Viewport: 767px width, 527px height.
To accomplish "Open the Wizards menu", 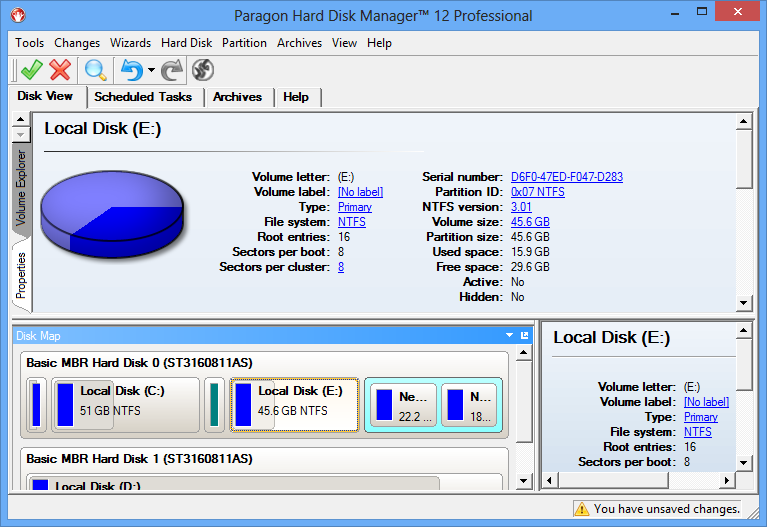I will tap(130, 43).
